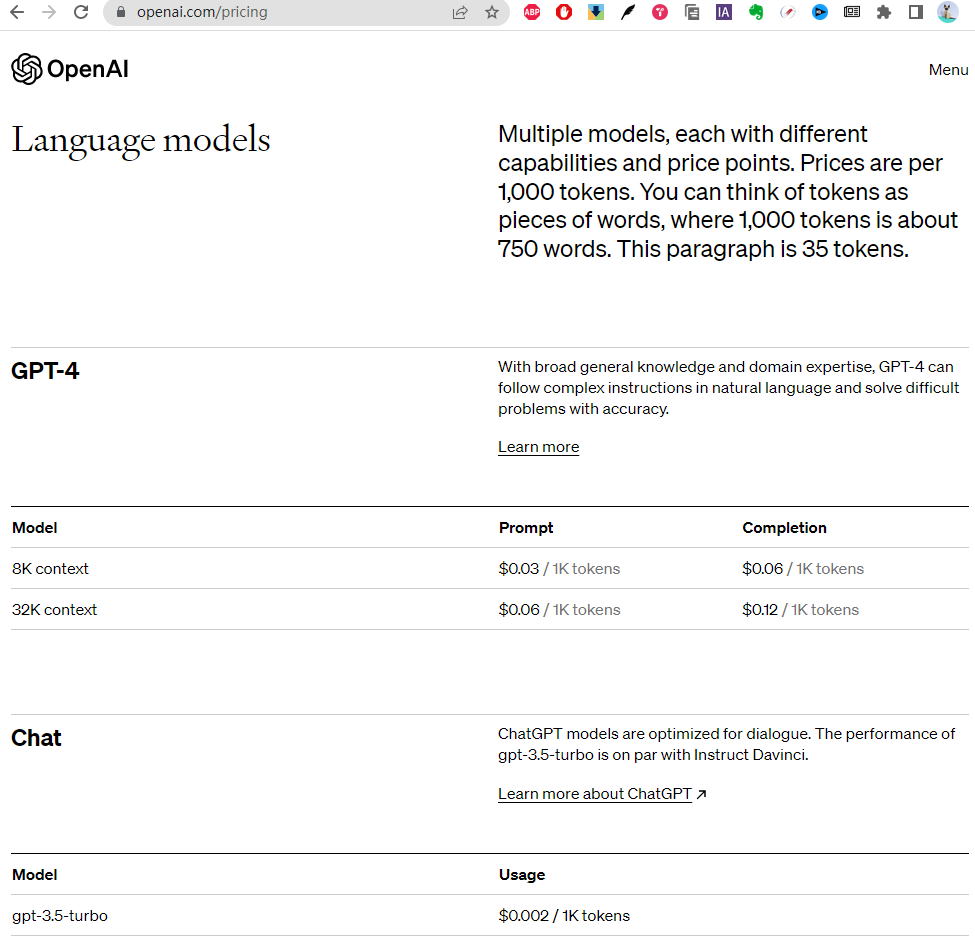Reload the OpenAI pricing page
The height and width of the screenshot is (943, 975).
(81, 12)
